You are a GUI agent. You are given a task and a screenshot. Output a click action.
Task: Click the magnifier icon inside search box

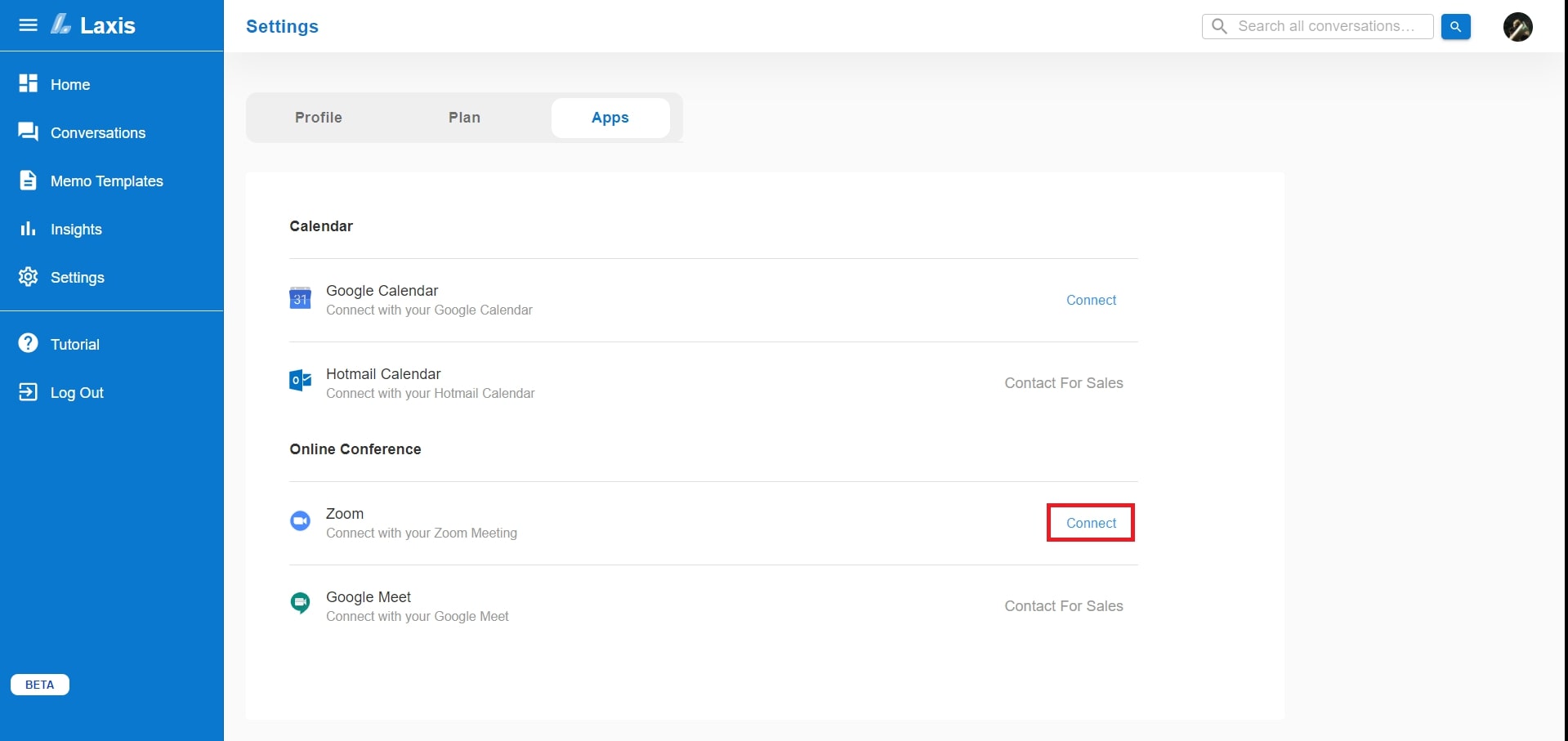pos(1219,26)
